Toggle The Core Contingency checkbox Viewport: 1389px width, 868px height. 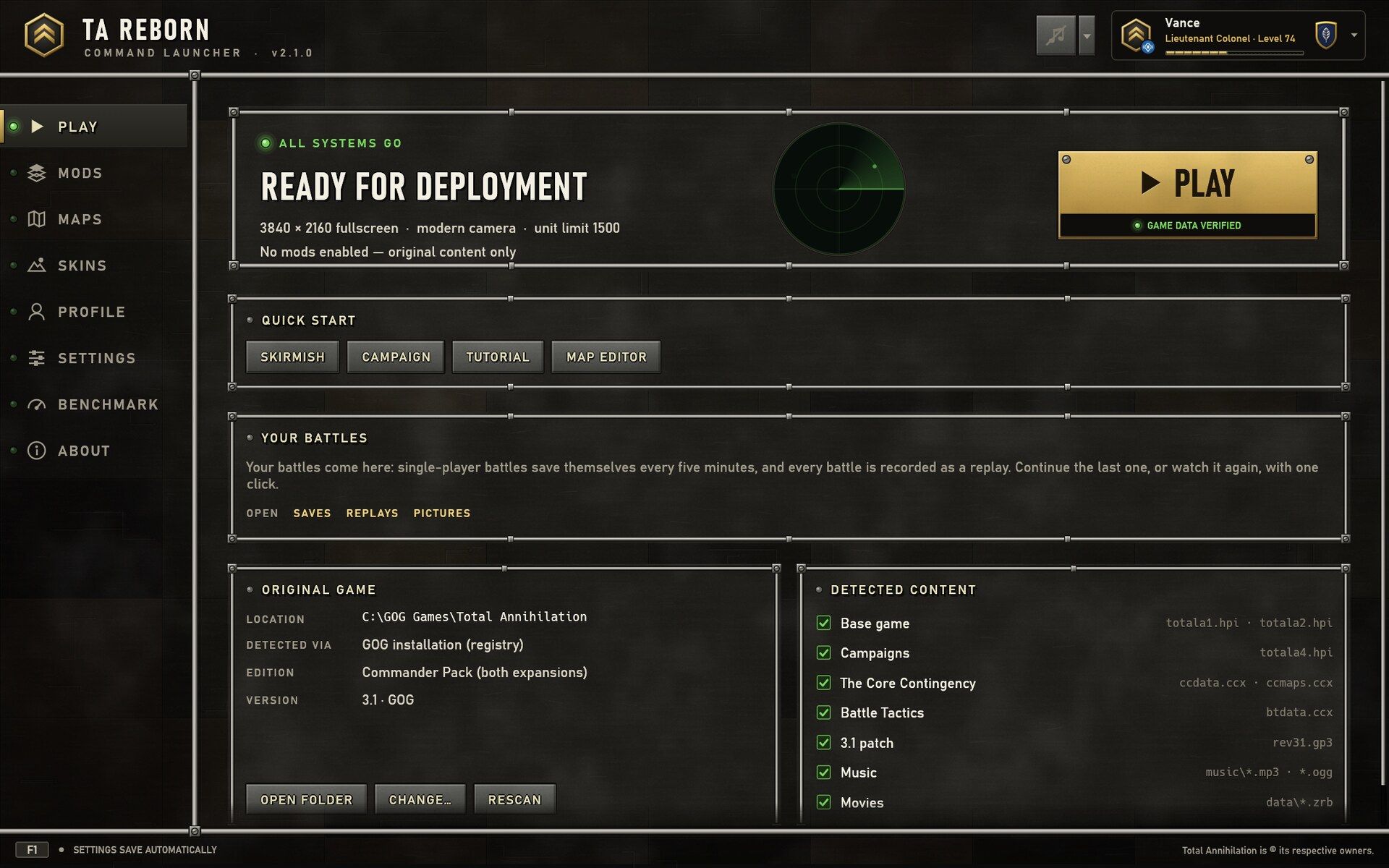pyautogui.click(x=823, y=683)
